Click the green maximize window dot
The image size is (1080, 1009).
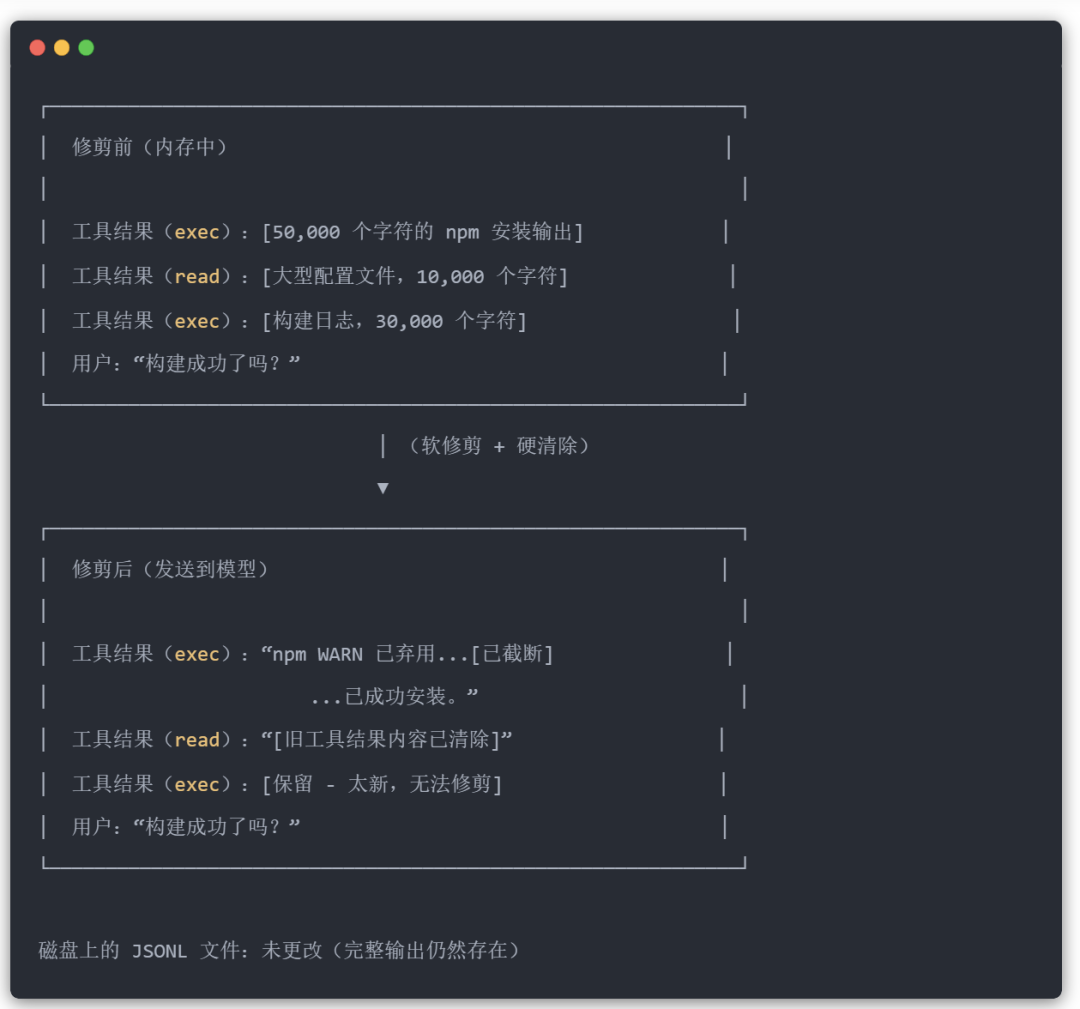[86, 47]
